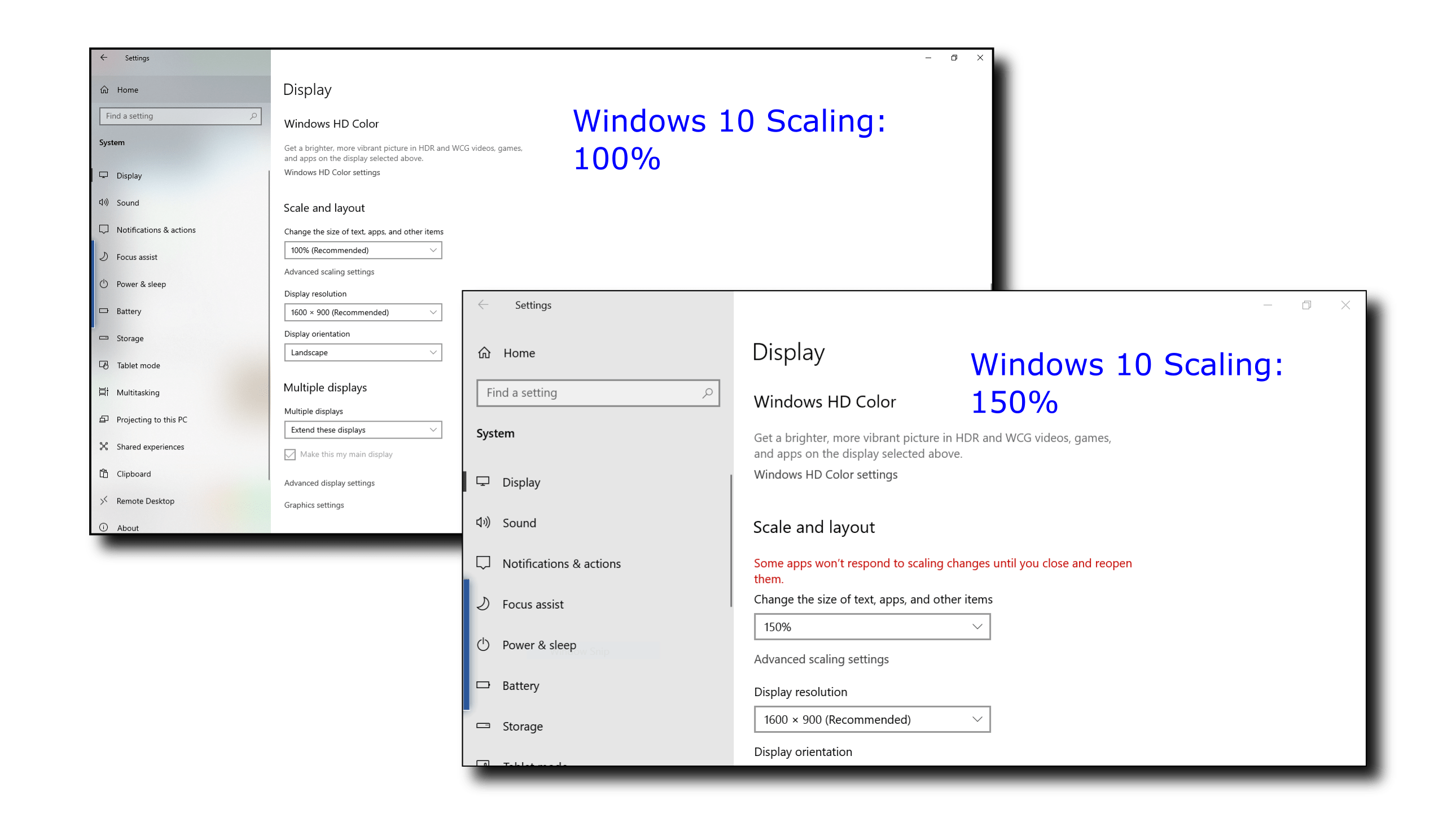Click Sound speaker icon in 150% window sidebar
Screen dimensions: 1456x813
483,522
